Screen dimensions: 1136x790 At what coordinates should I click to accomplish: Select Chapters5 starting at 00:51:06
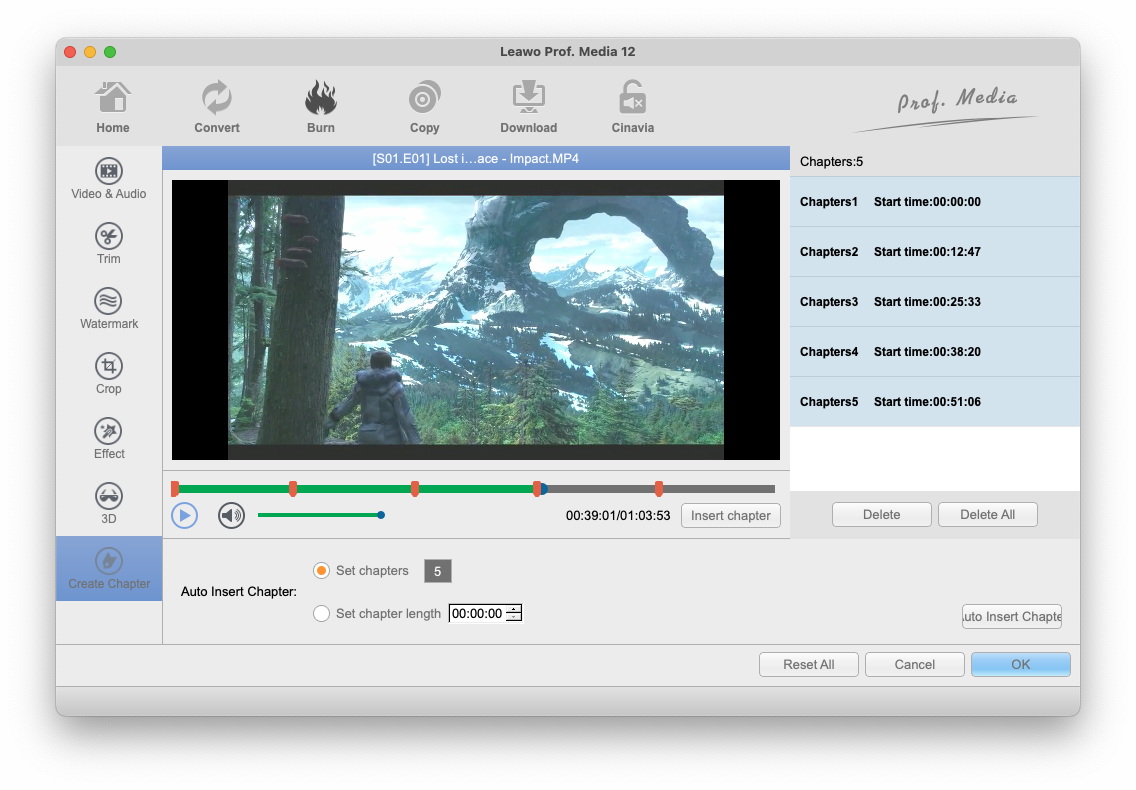[935, 402]
